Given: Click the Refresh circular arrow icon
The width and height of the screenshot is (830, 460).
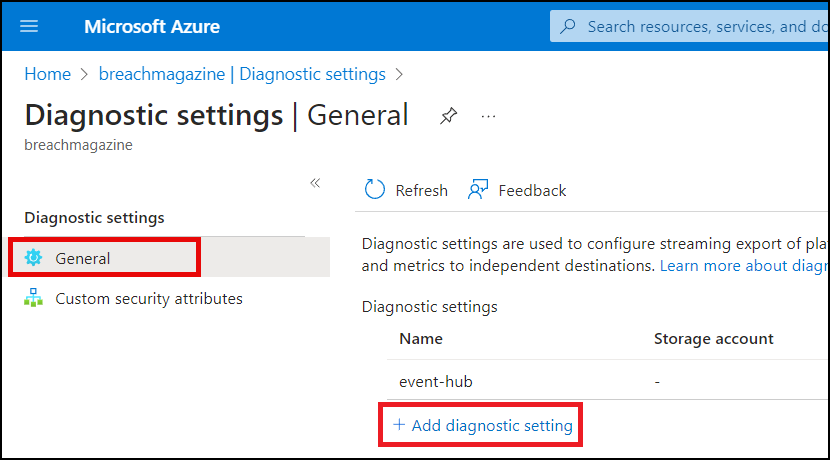Looking at the screenshot, I should 375,190.
